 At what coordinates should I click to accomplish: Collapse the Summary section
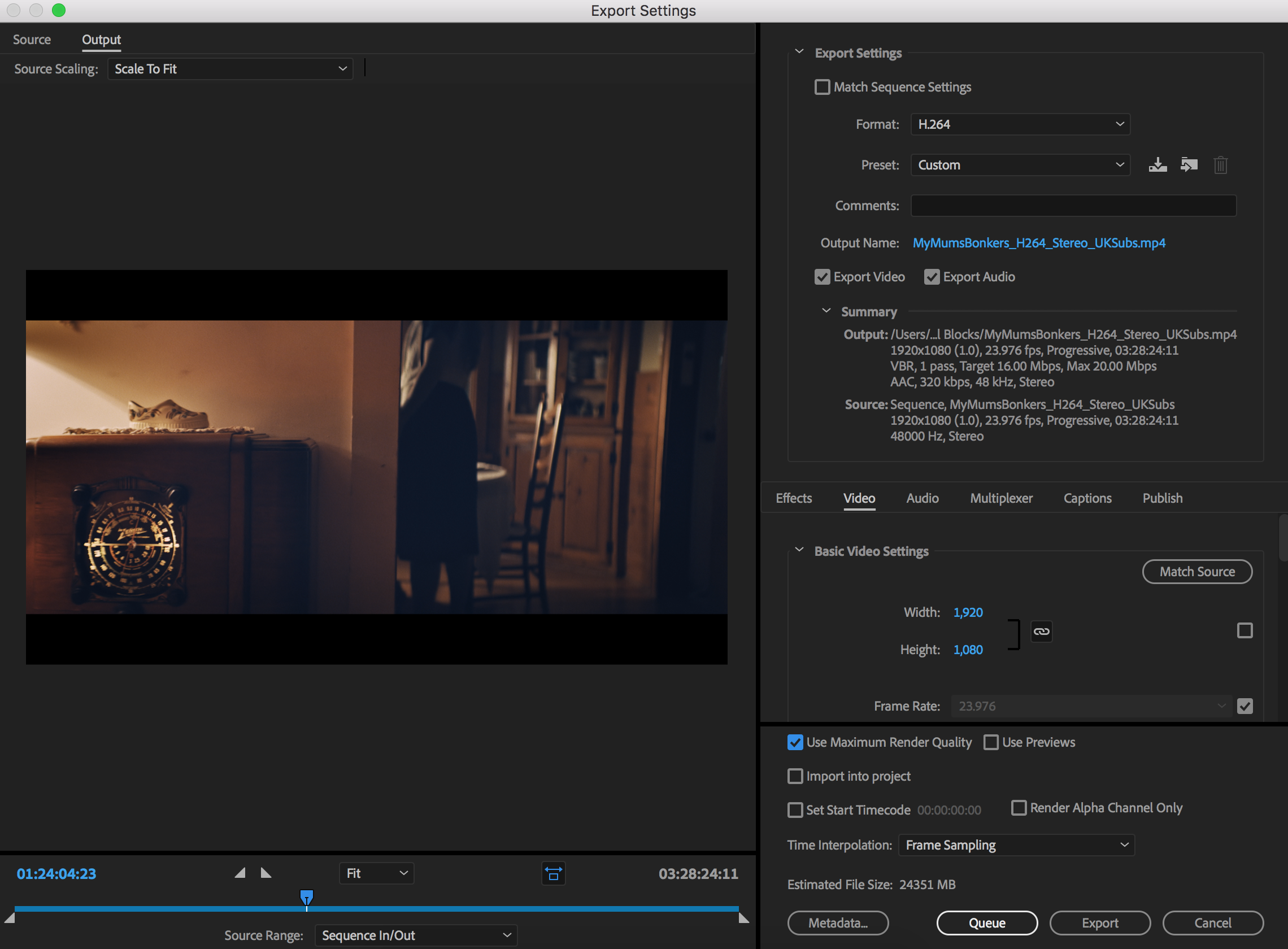[826, 311]
